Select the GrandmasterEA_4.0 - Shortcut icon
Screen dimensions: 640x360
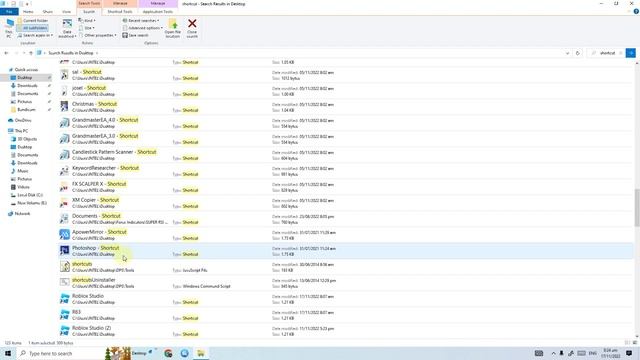click(x=64, y=122)
